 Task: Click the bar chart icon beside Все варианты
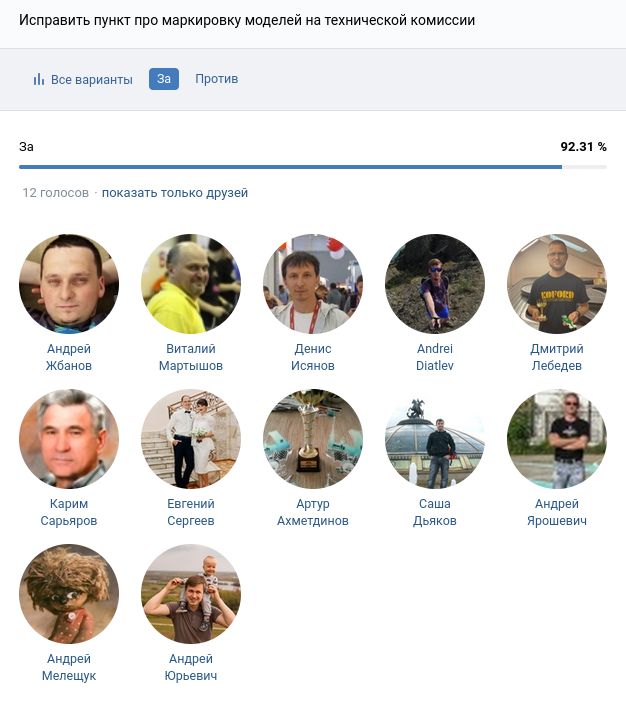click(38, 79)
